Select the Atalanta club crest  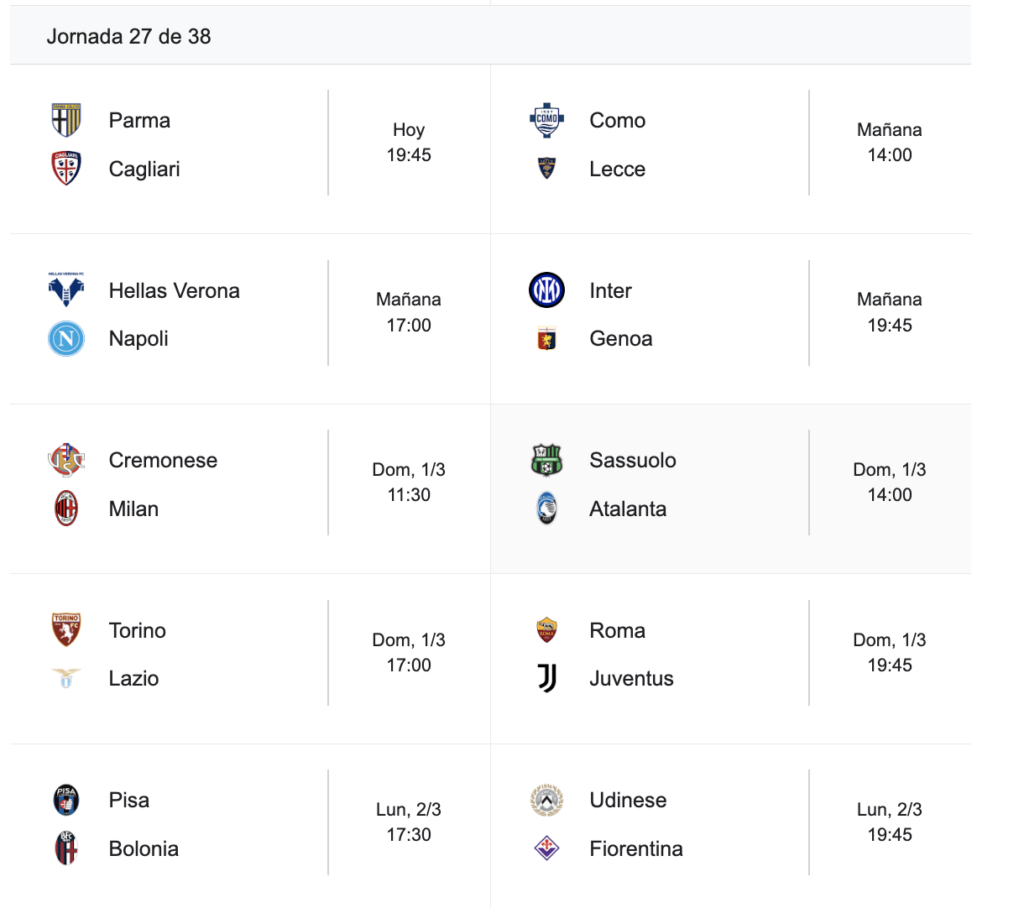tap(547, 509)
